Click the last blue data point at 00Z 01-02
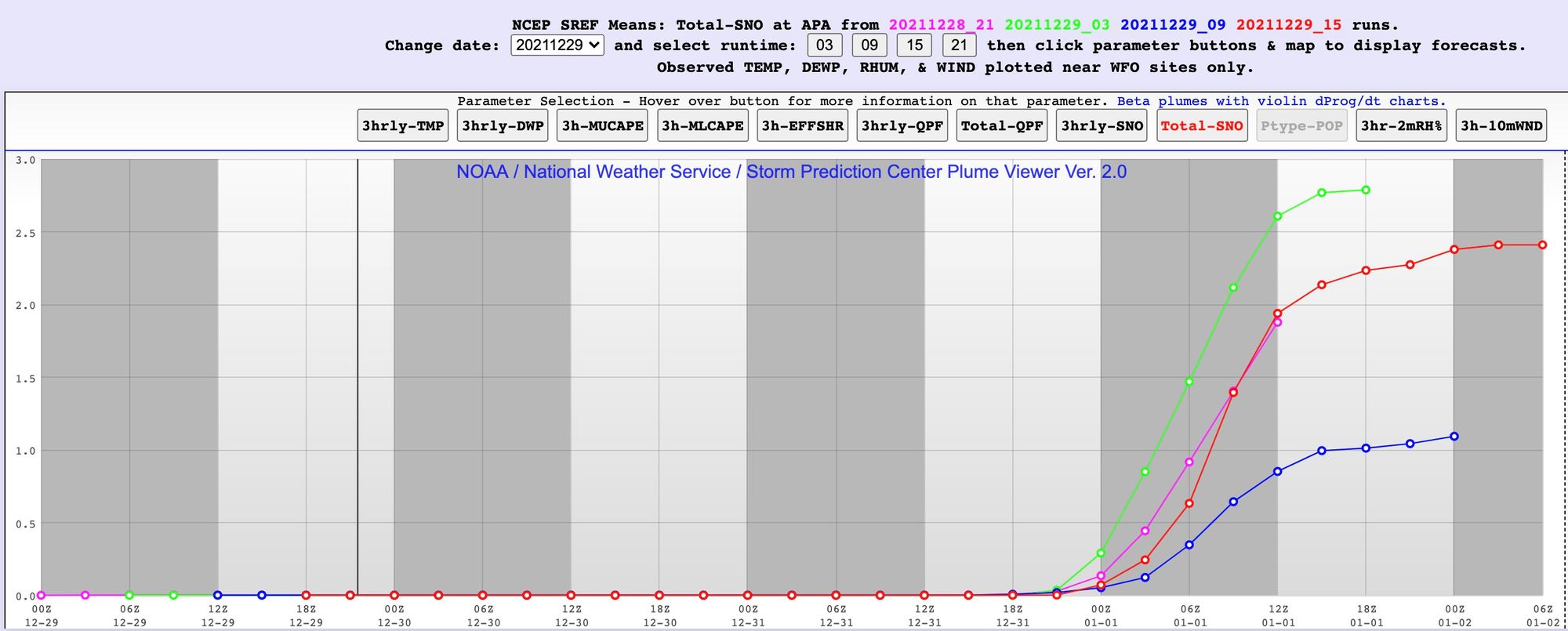The height and width of the screenshot is (631, 1568). 1454,437
